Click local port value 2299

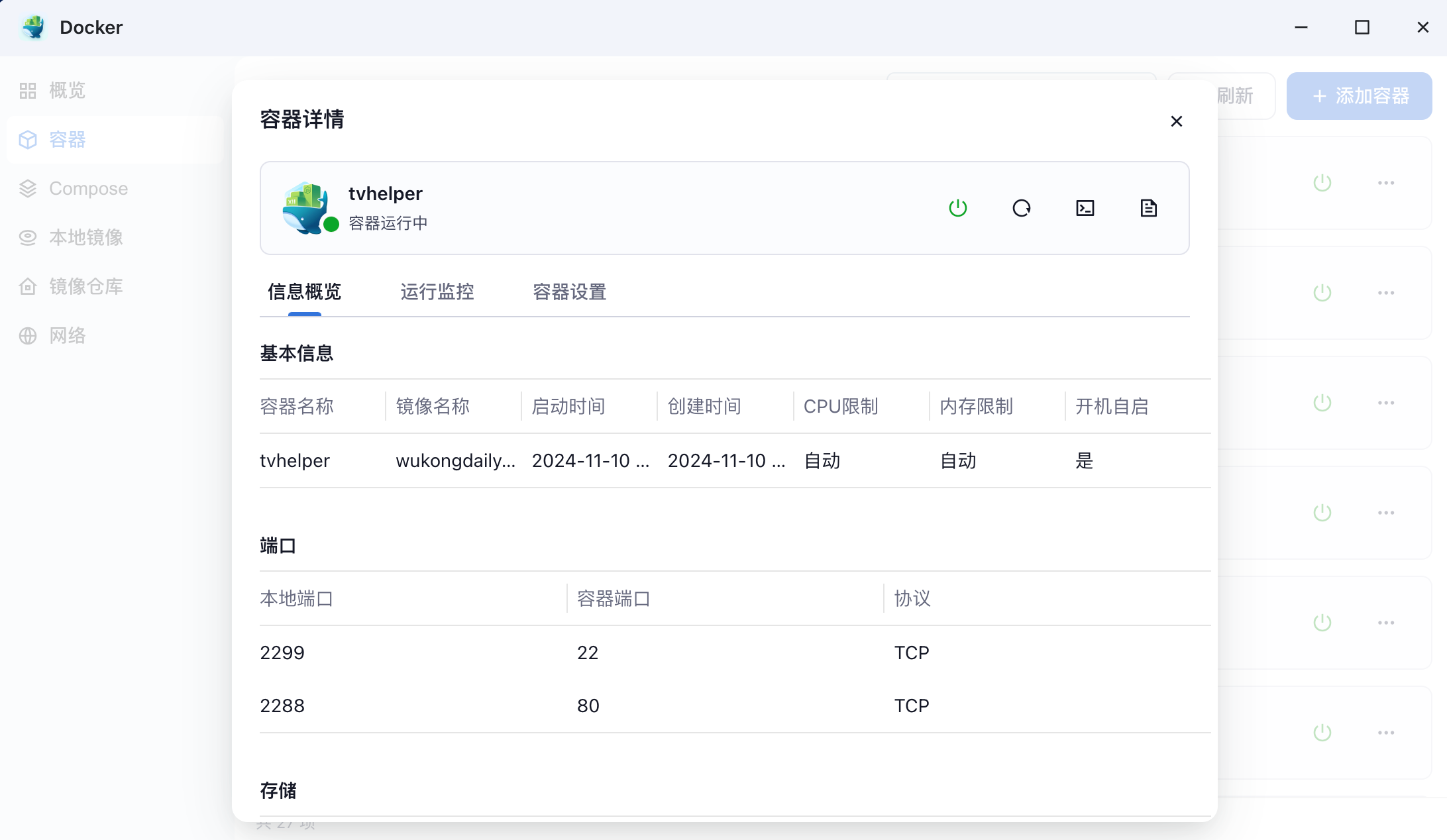pyautogui.click(x=282, y=653)
